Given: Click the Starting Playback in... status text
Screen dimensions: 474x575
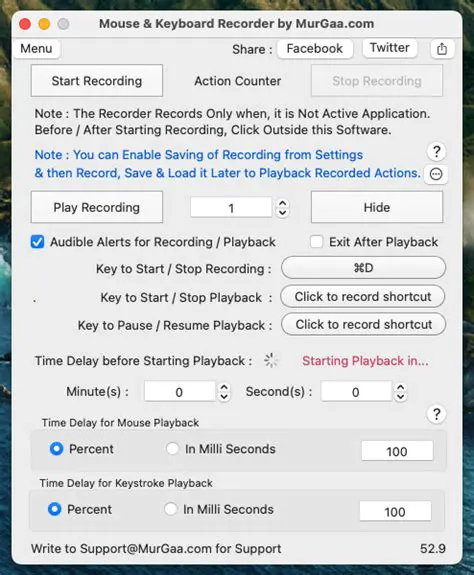Looking at the screenshot, I should point(365,361).
